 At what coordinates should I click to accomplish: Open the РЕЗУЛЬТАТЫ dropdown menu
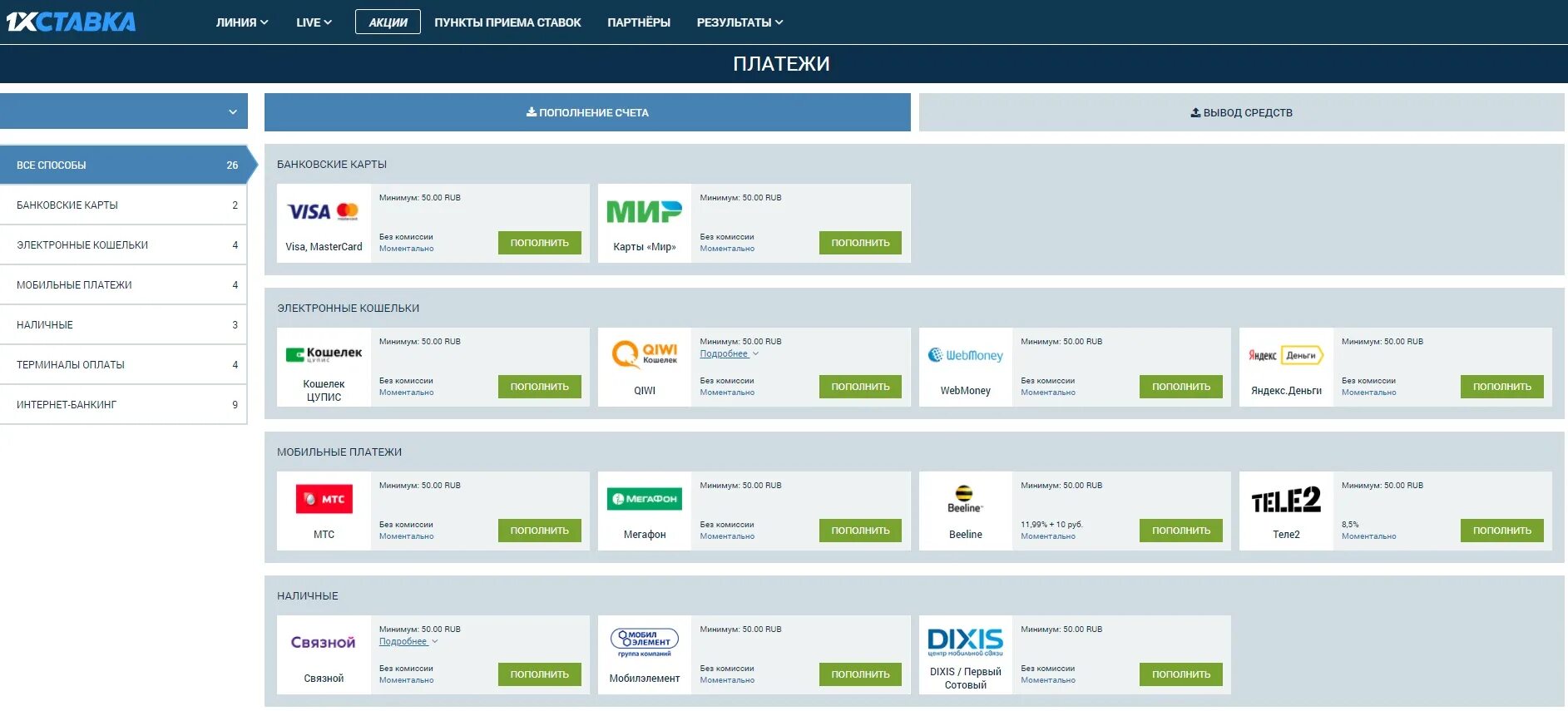click(739, 22)
